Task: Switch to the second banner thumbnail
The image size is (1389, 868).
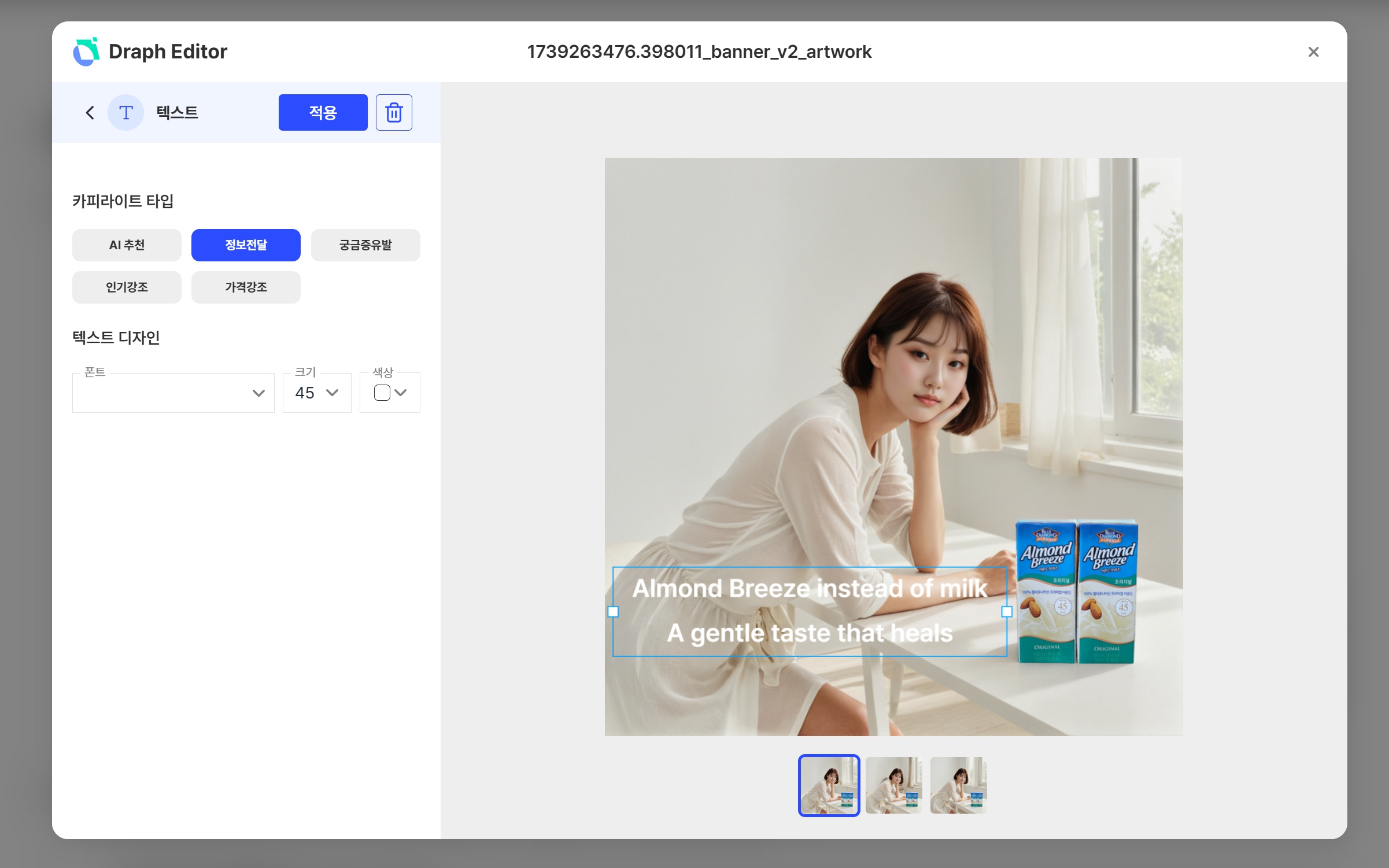Action: tap(893, 785)
